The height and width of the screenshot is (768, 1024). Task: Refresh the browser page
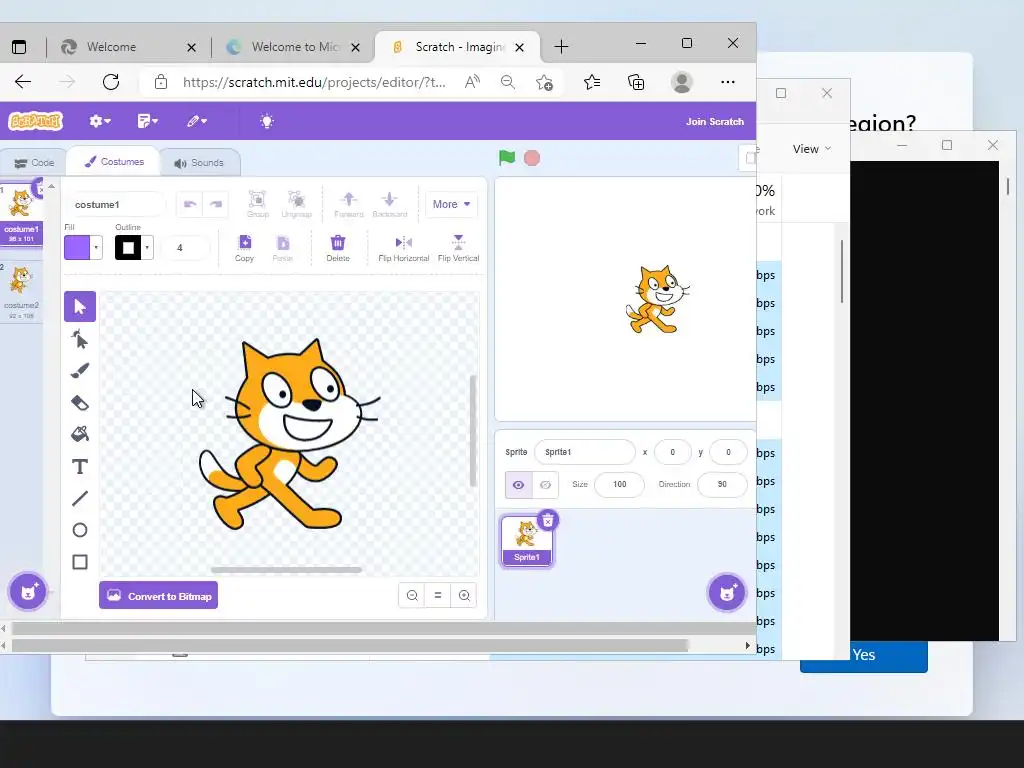(111, 82)
